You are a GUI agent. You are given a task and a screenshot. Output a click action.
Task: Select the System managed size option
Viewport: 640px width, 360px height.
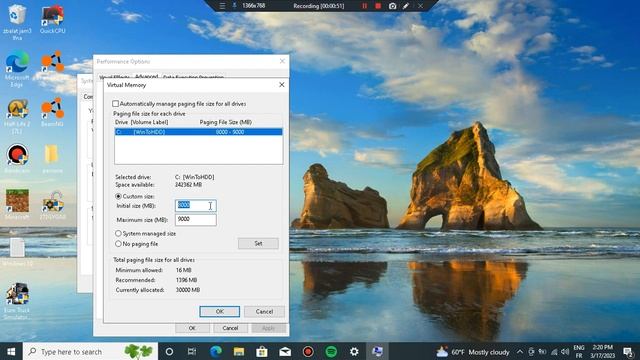tap(118, 233)
